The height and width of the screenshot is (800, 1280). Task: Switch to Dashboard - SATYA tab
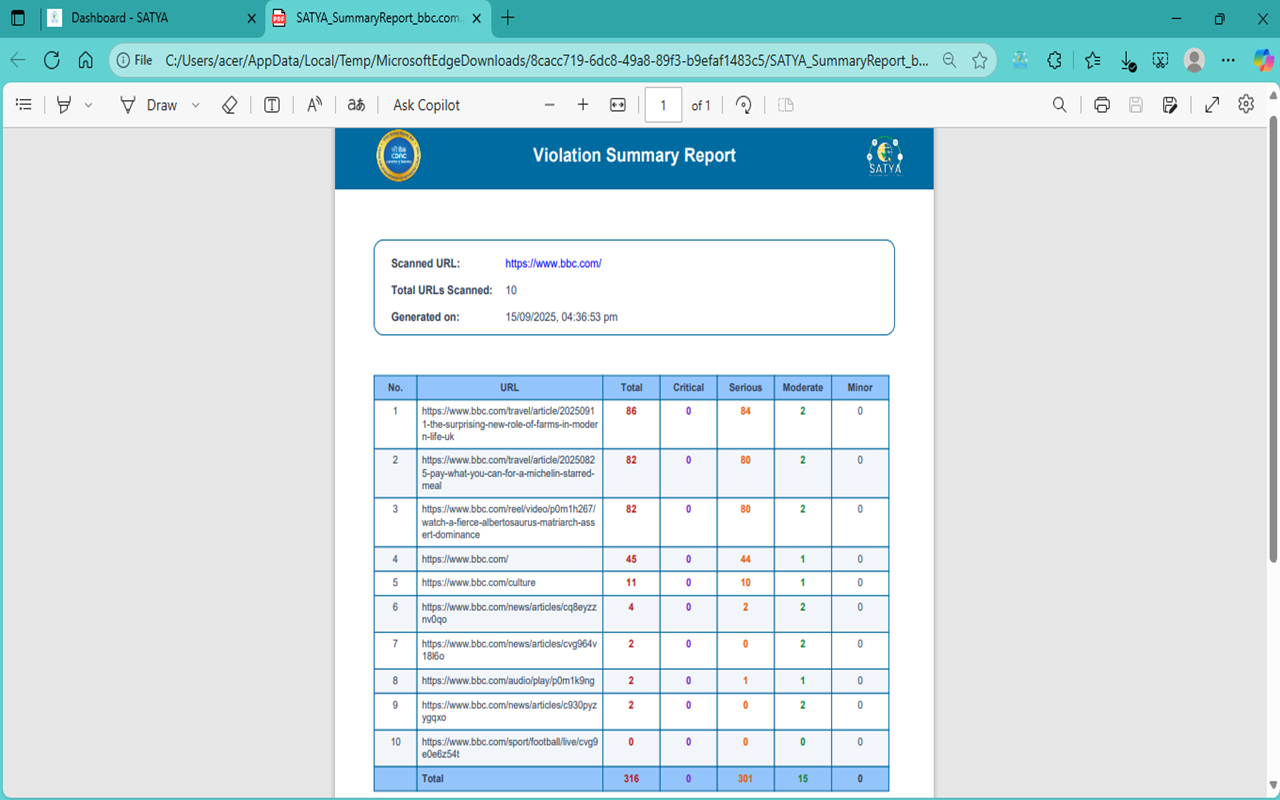[x=152, y=18]
